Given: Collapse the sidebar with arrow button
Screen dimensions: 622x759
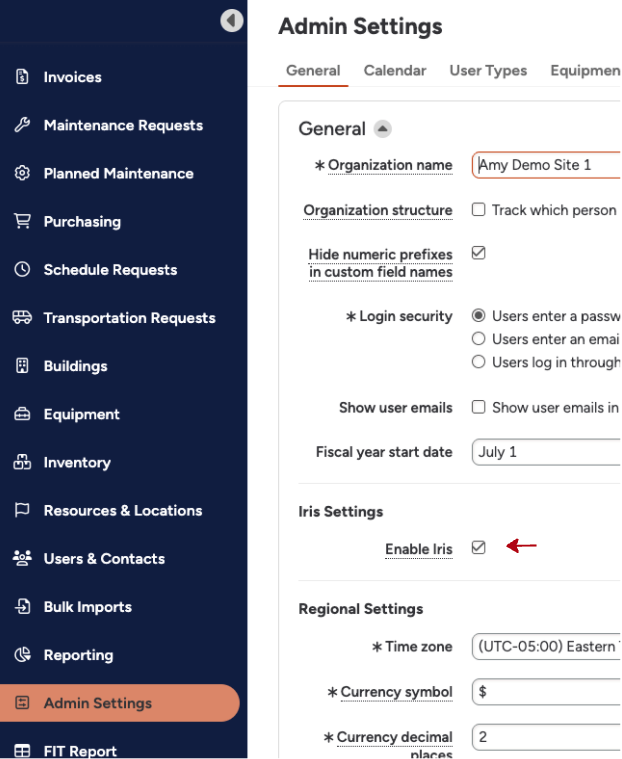Looking at the screenshot, I should point(232,20).
